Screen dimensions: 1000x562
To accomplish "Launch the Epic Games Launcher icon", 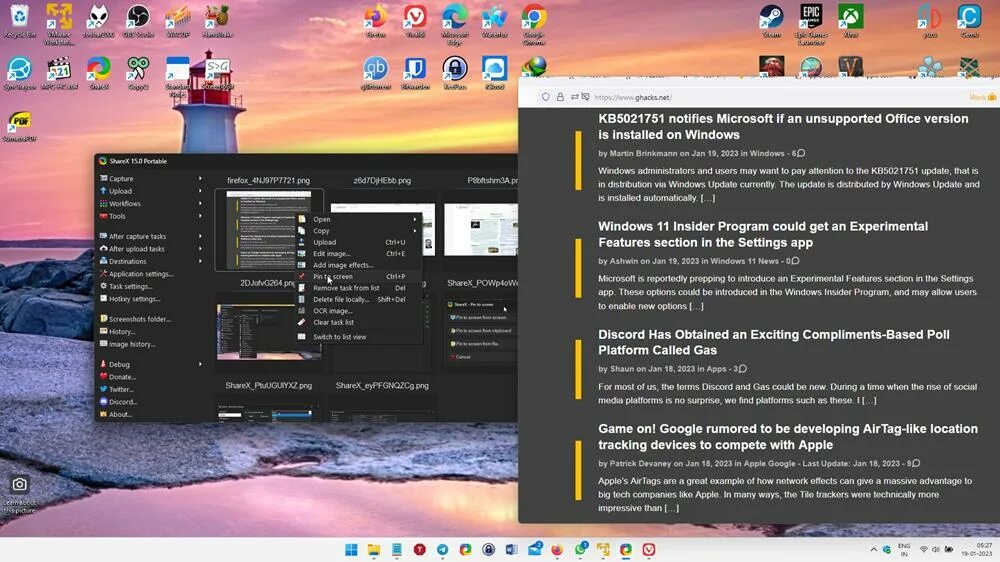I will [811, 24].
